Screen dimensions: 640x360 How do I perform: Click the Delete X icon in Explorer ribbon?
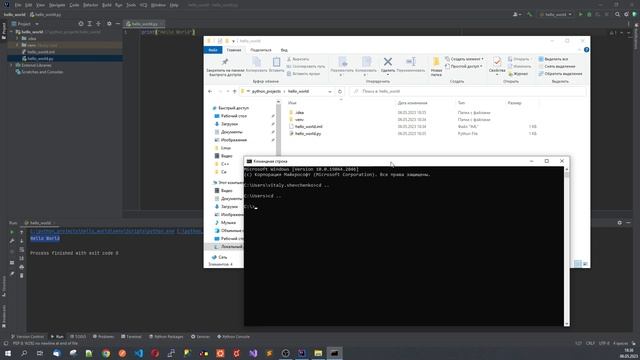pos(388,62)
